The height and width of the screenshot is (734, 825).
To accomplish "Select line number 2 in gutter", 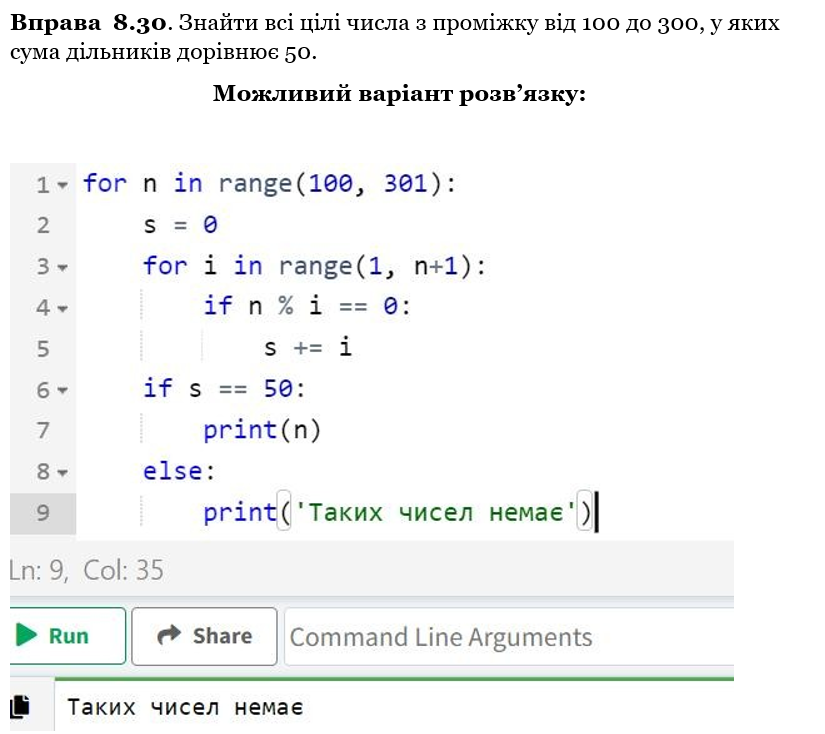I will (x=43, y=225).
